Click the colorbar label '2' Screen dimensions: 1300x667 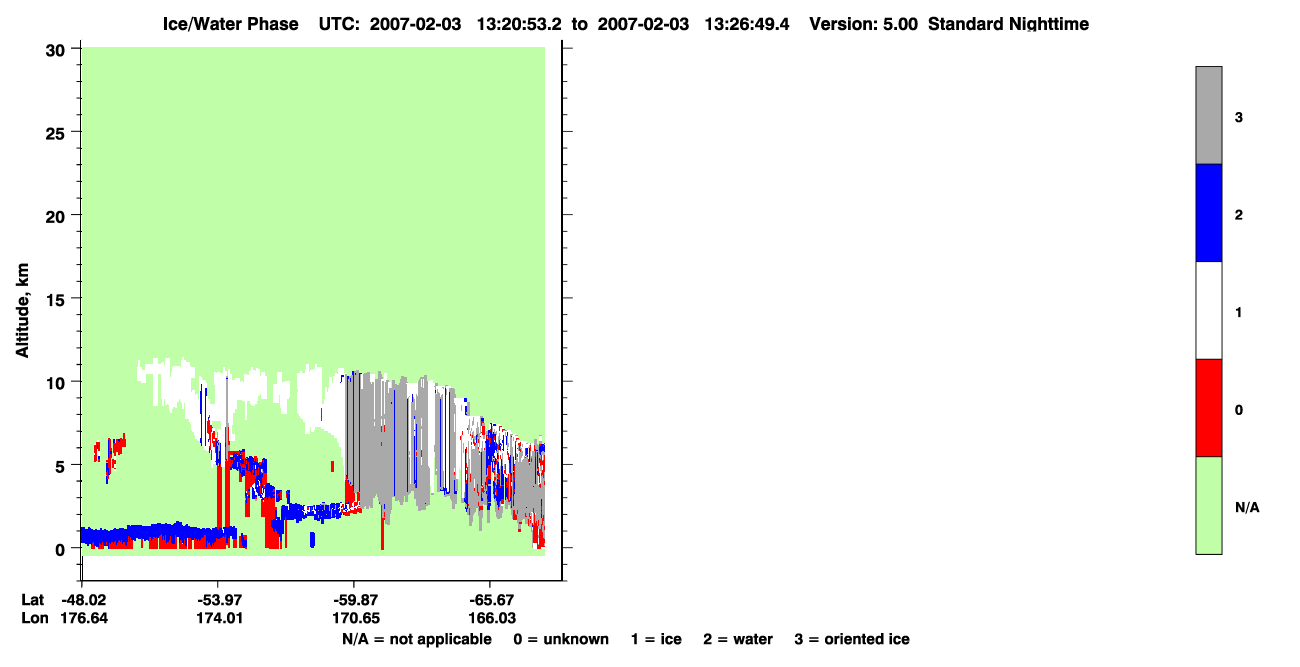point(1239,215)
